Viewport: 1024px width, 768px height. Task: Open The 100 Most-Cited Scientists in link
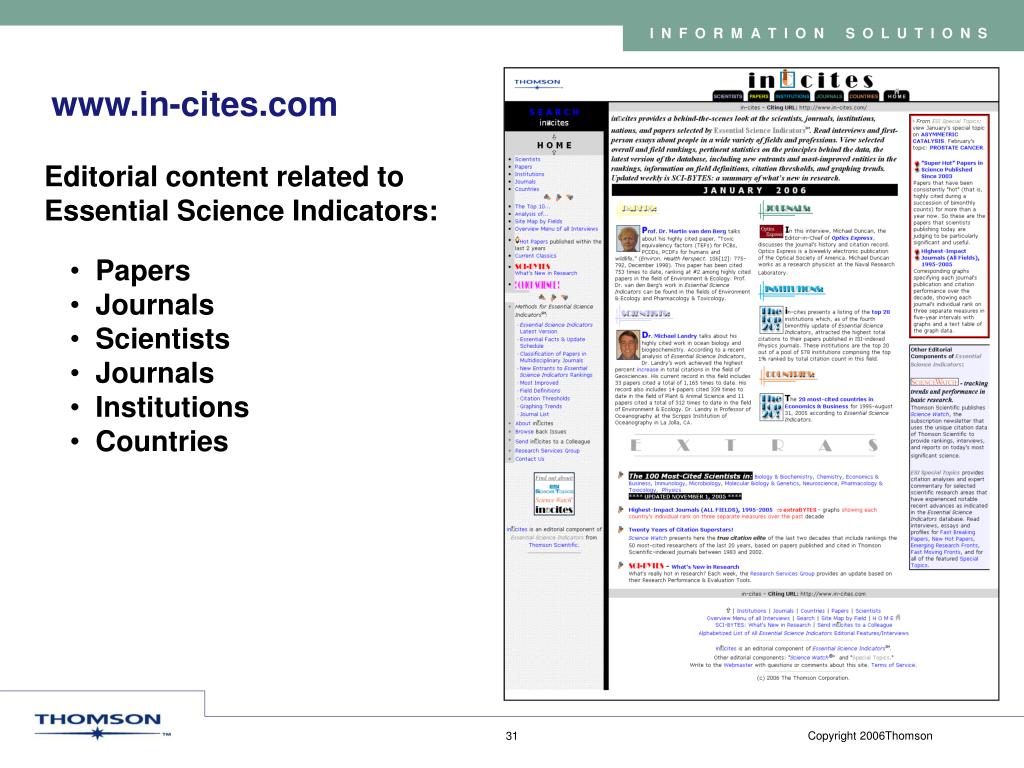click(x=690, y=475)
